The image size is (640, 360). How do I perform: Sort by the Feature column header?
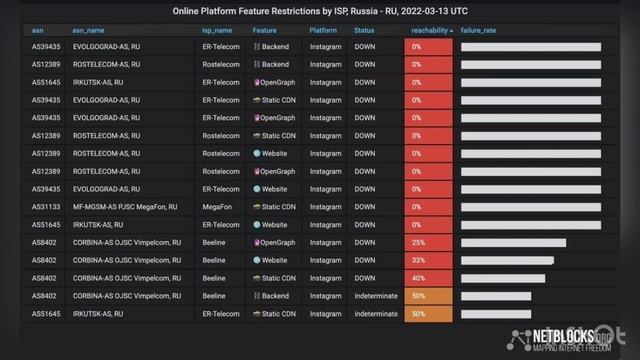coord(264,31)
